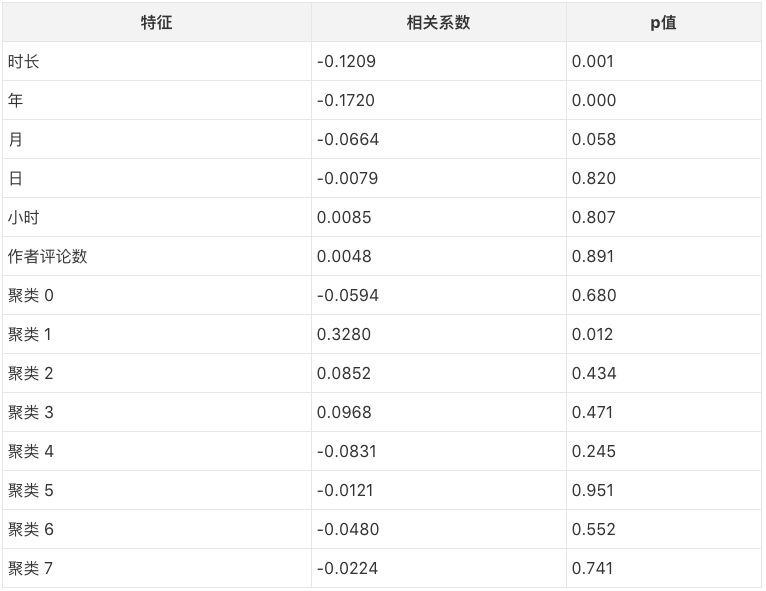
Task: Click the p值 column header
Action: (663, 22)
